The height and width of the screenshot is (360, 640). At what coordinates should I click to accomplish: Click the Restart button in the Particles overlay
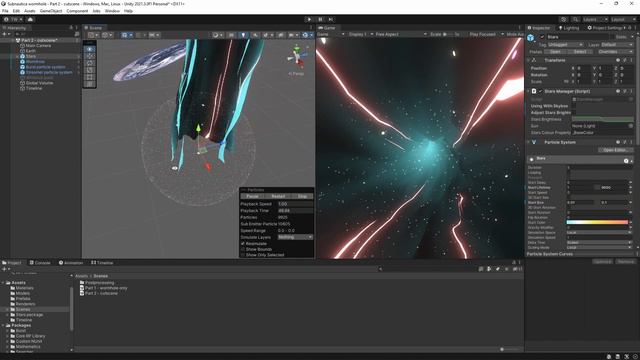point(278,196)
